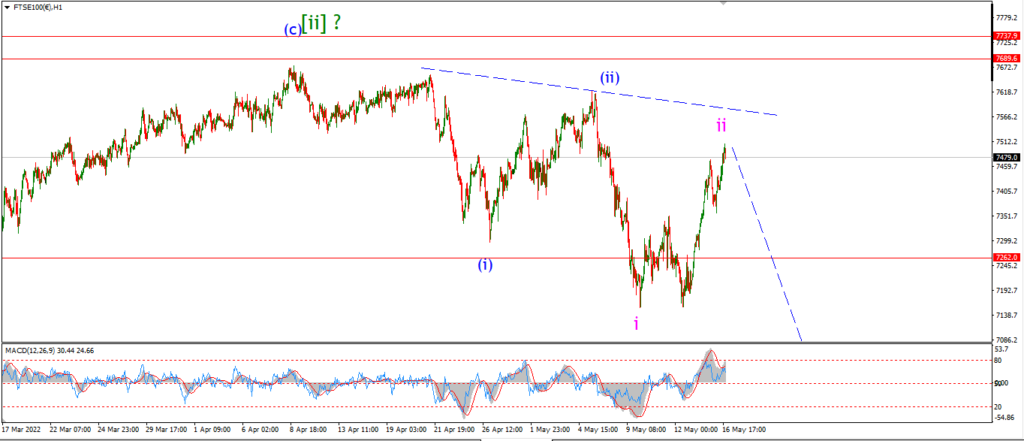The height and width of the screenshot is (441, 1024).
Task: Click the 7086.2 price scale value
Action: click(x=1006, y=340)
